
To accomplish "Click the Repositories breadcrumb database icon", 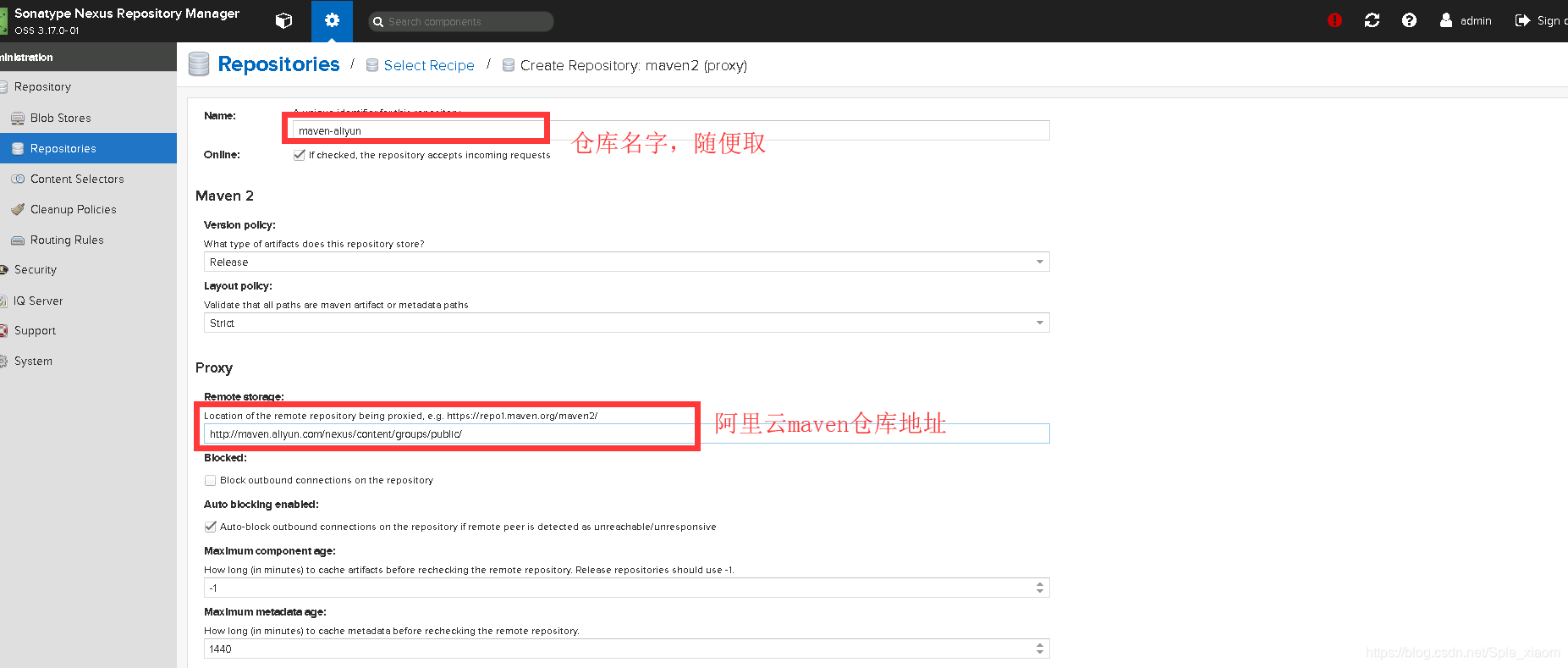I will (x=199, y=64).
